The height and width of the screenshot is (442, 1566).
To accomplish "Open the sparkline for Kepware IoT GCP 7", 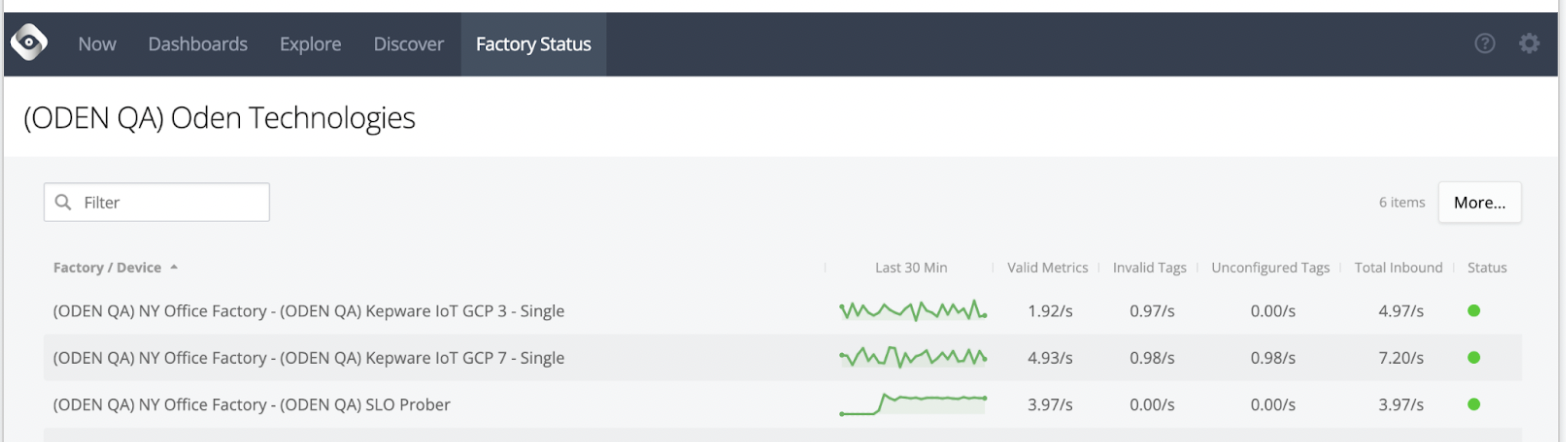I will pyautogui.click(x=913, y=356).
